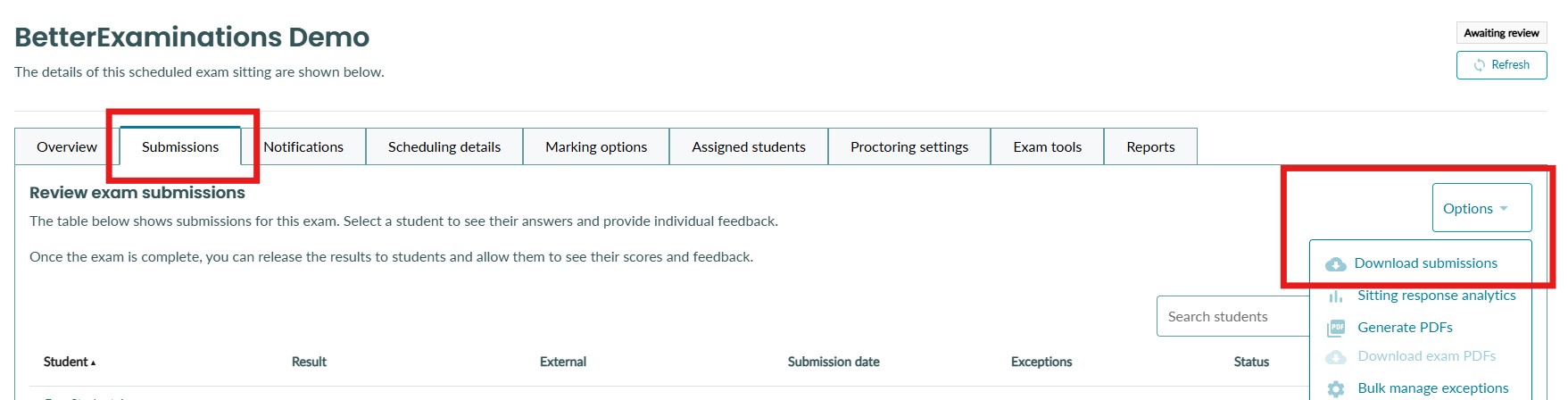Click the Bulk manage exceptions gear icon
Viewport: 1568px width, 400px height.
point(1335,388)
